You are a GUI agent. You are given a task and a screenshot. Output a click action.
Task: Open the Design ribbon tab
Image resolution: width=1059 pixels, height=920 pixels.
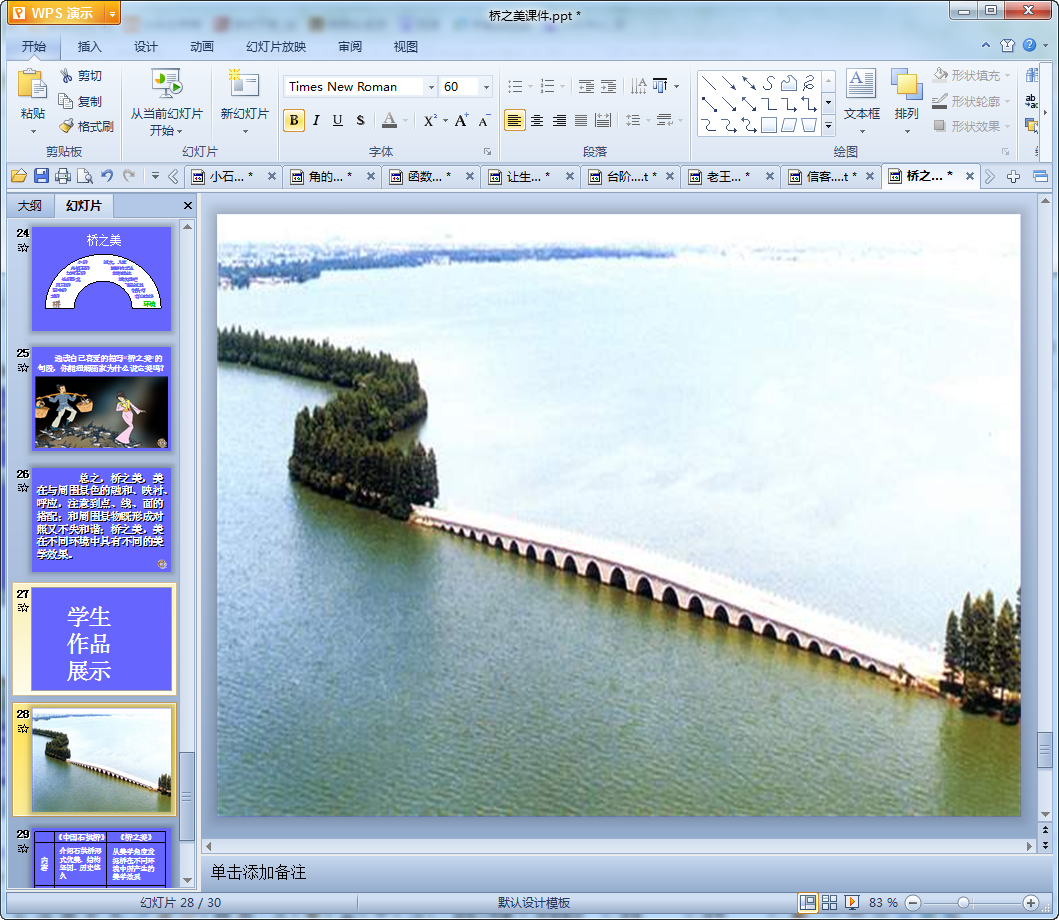point(145,47)
